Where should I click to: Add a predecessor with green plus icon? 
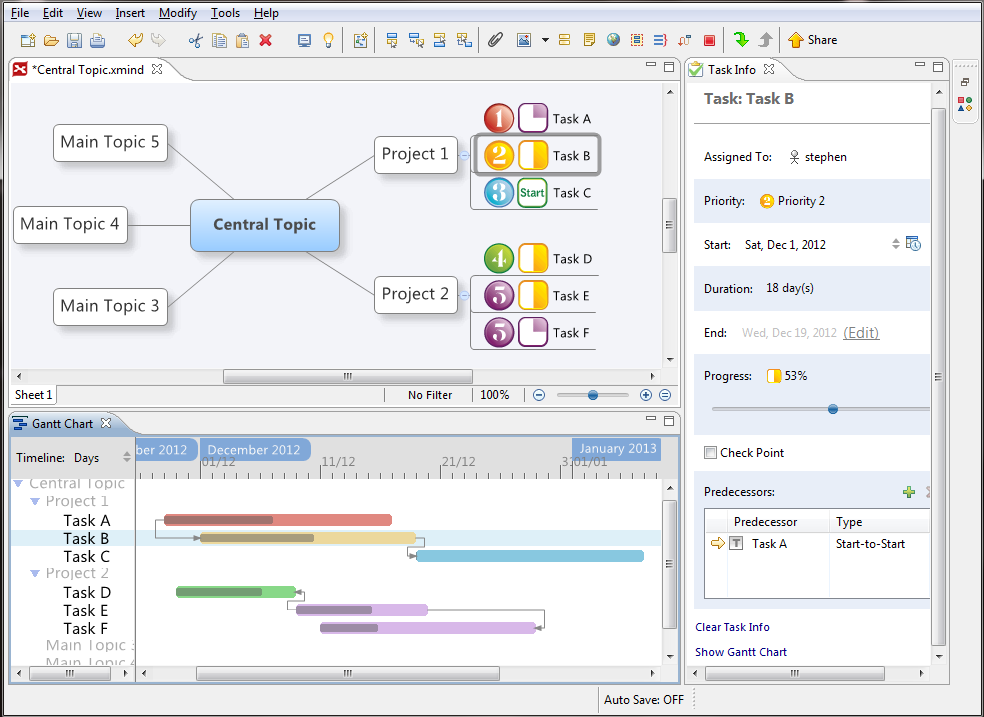tap(908, 492)
